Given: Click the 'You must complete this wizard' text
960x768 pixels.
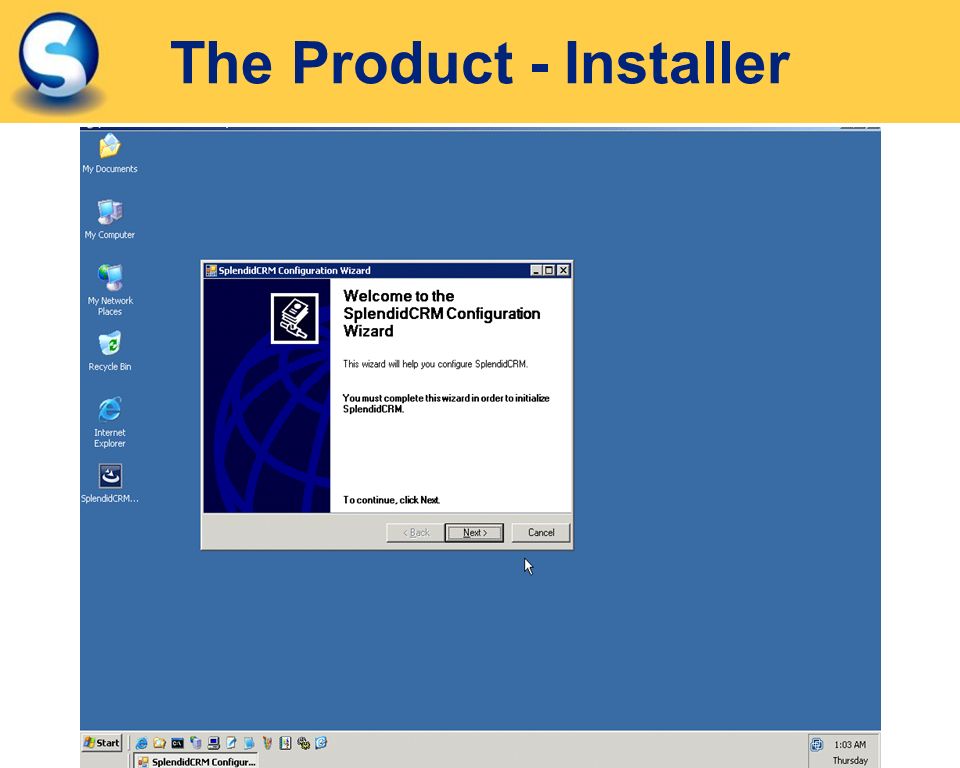Looking at the screenshot, I should pyautogui.click(x=446, y=403).
